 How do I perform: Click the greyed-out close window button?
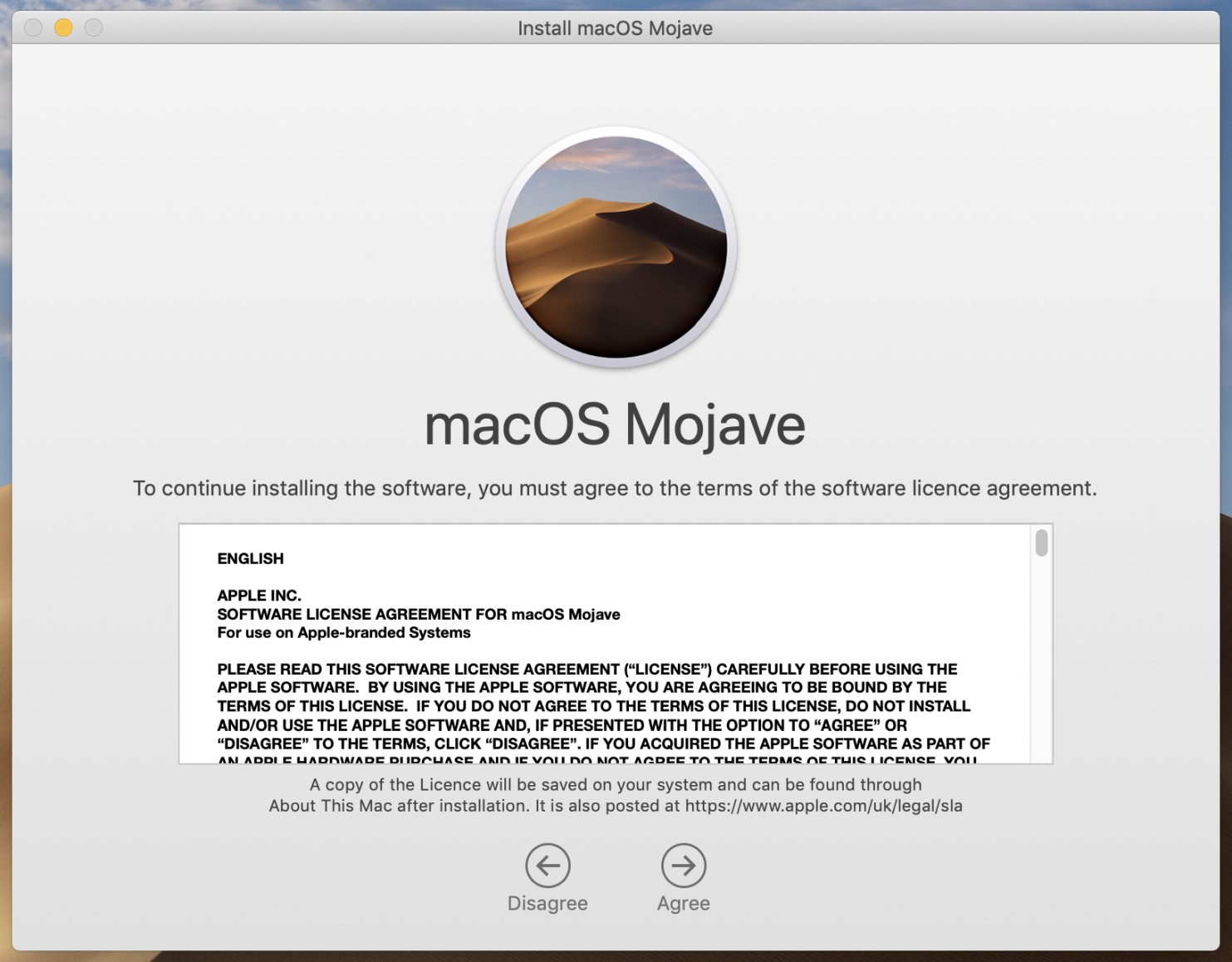[x=33, y=27]
